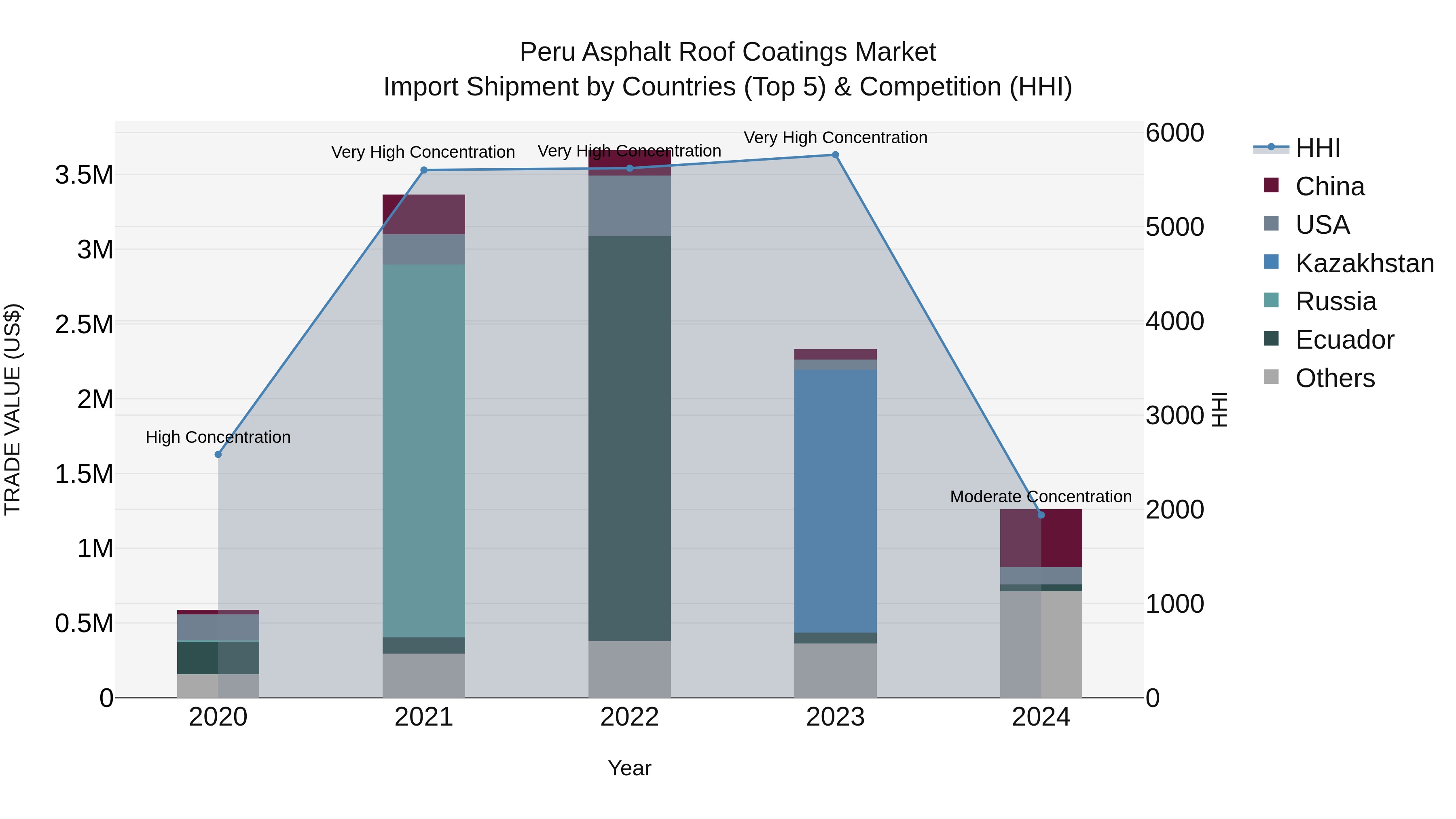Click the 'Moderate Concentration' annotation
1456x819 pixels.
(x=1041, y=496)
